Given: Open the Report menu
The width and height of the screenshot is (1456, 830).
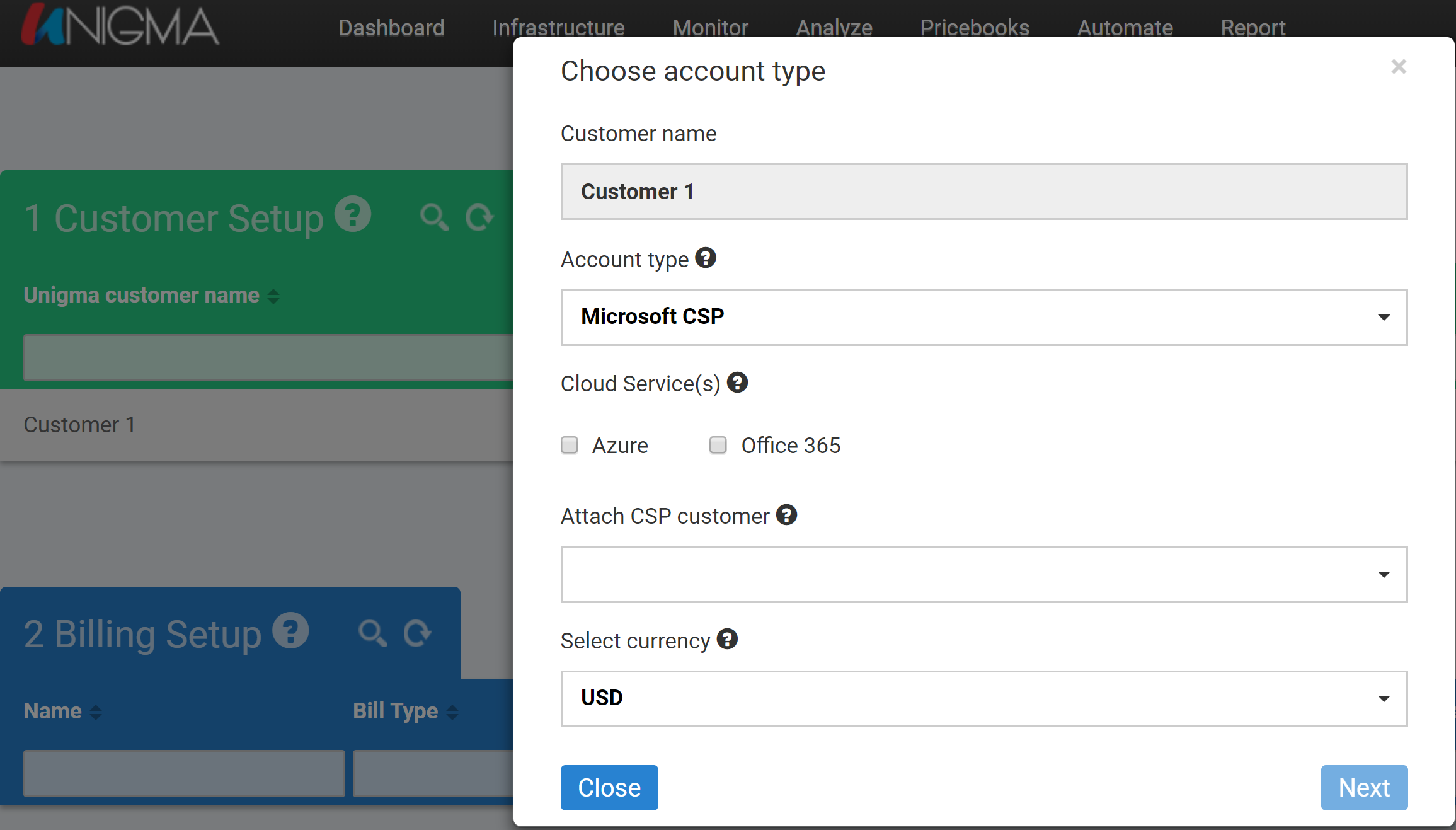Looking at the screenshot, I should [1253, 28].
